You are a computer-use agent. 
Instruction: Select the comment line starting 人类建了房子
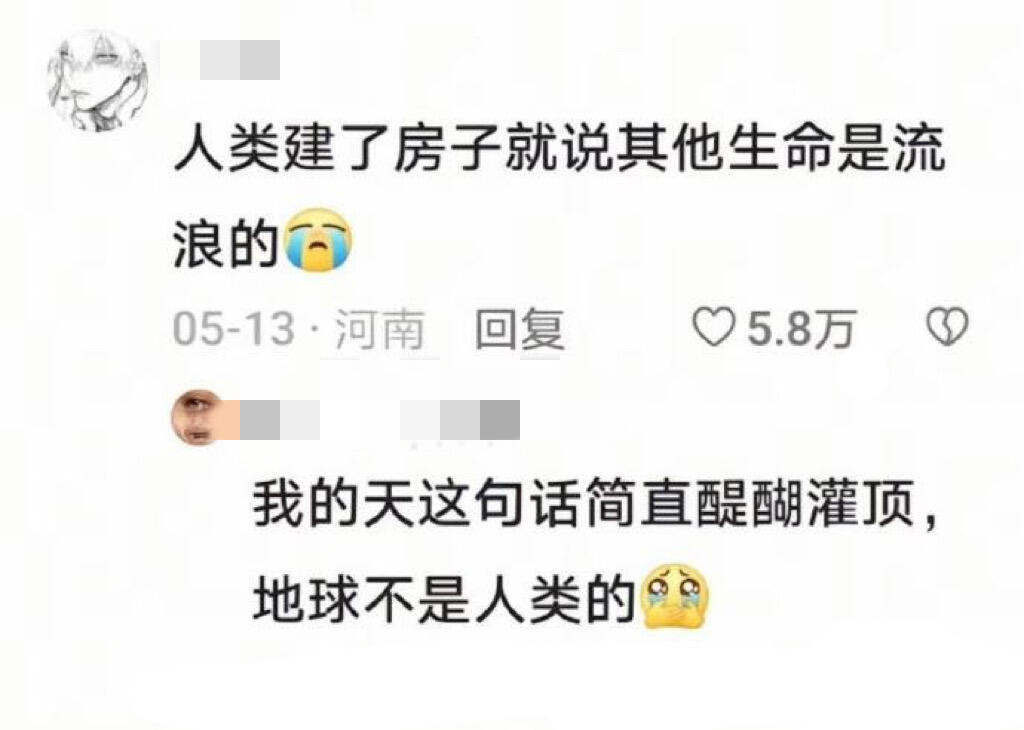pos(560,150)
